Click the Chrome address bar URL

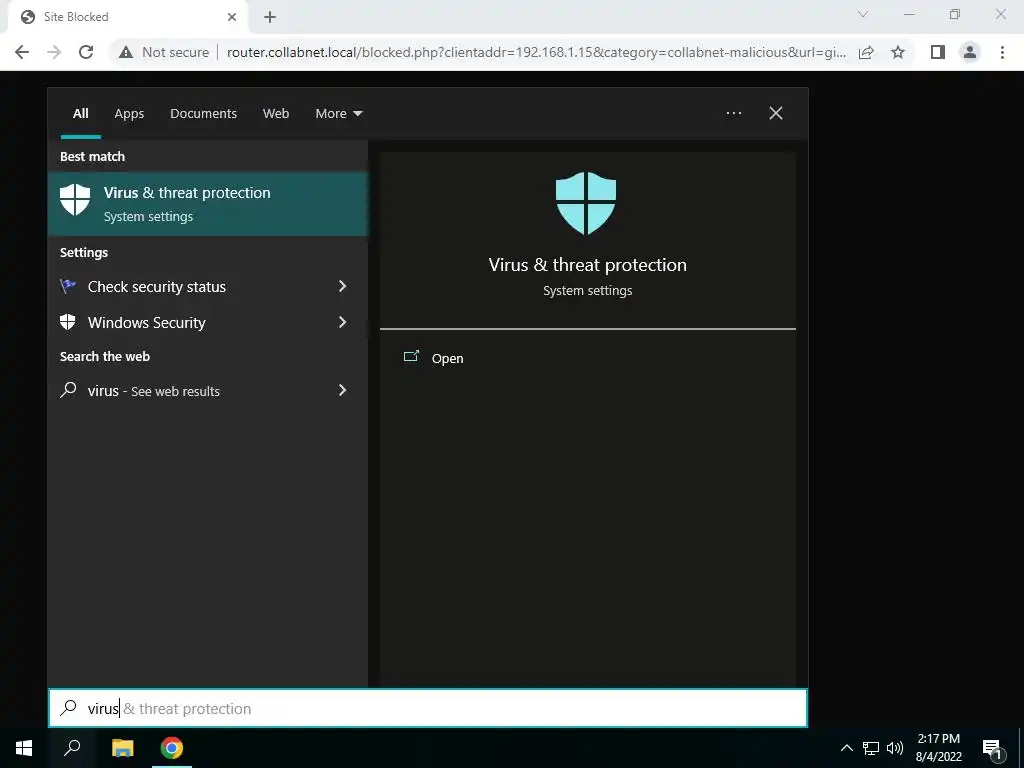pos(536,52)
